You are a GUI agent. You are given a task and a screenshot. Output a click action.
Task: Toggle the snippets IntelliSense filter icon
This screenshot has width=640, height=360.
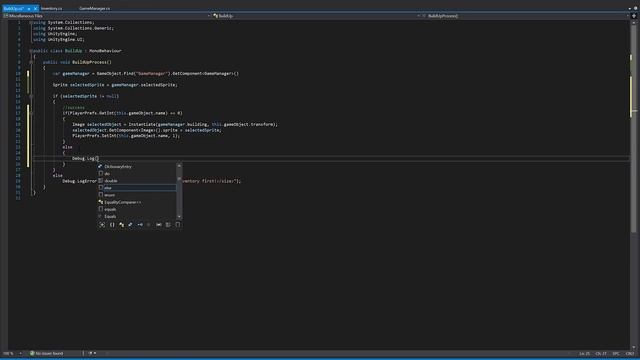point(178,224)
